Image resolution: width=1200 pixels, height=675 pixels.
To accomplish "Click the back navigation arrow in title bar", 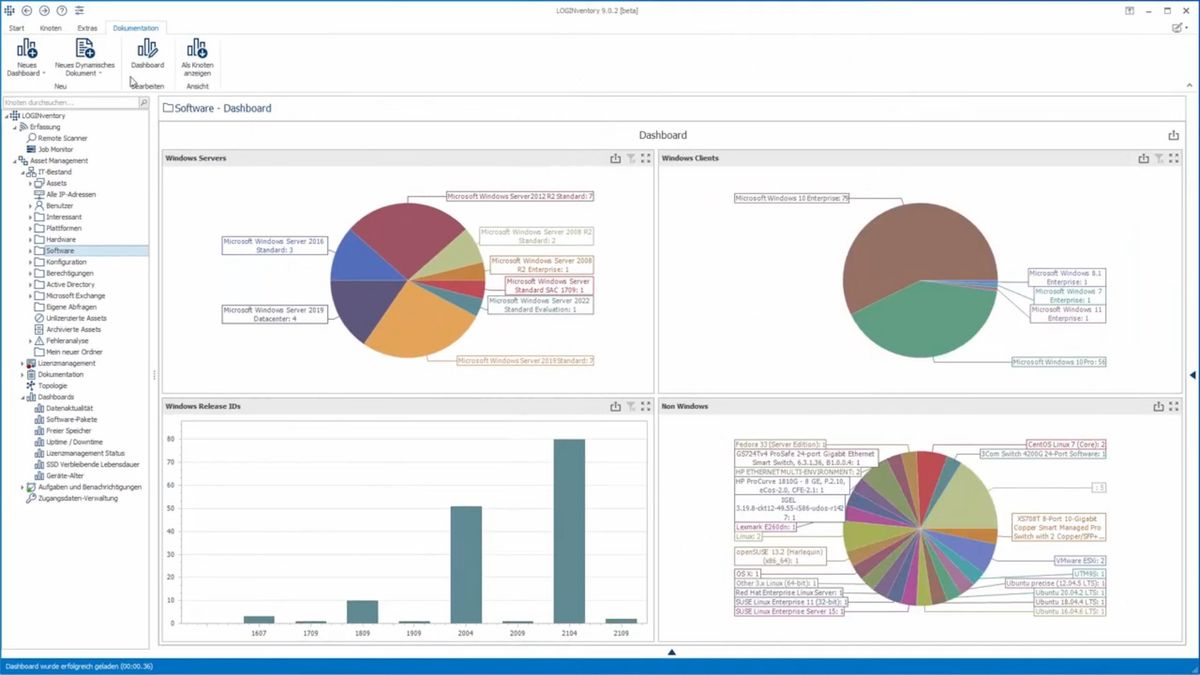I will pyautogui.click(x=26, y=10).
